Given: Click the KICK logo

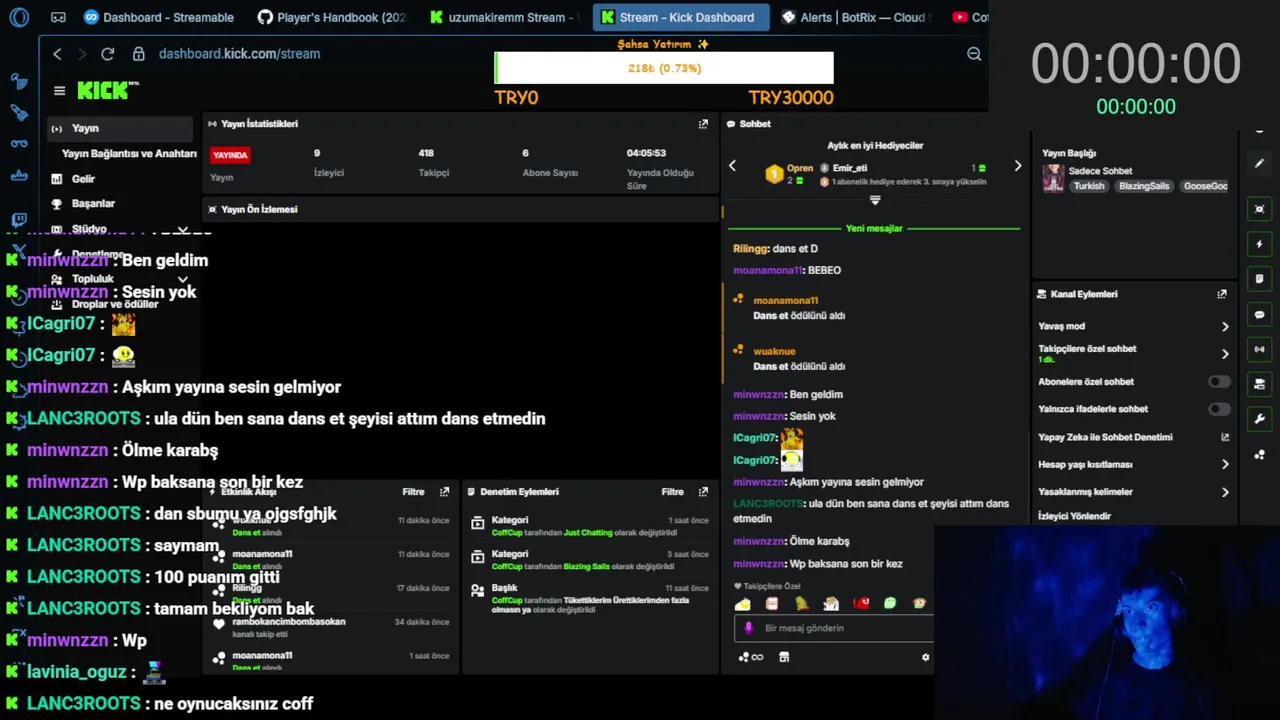Looking at the screenshot, I should pyautogui.click(x=107, y=91).
